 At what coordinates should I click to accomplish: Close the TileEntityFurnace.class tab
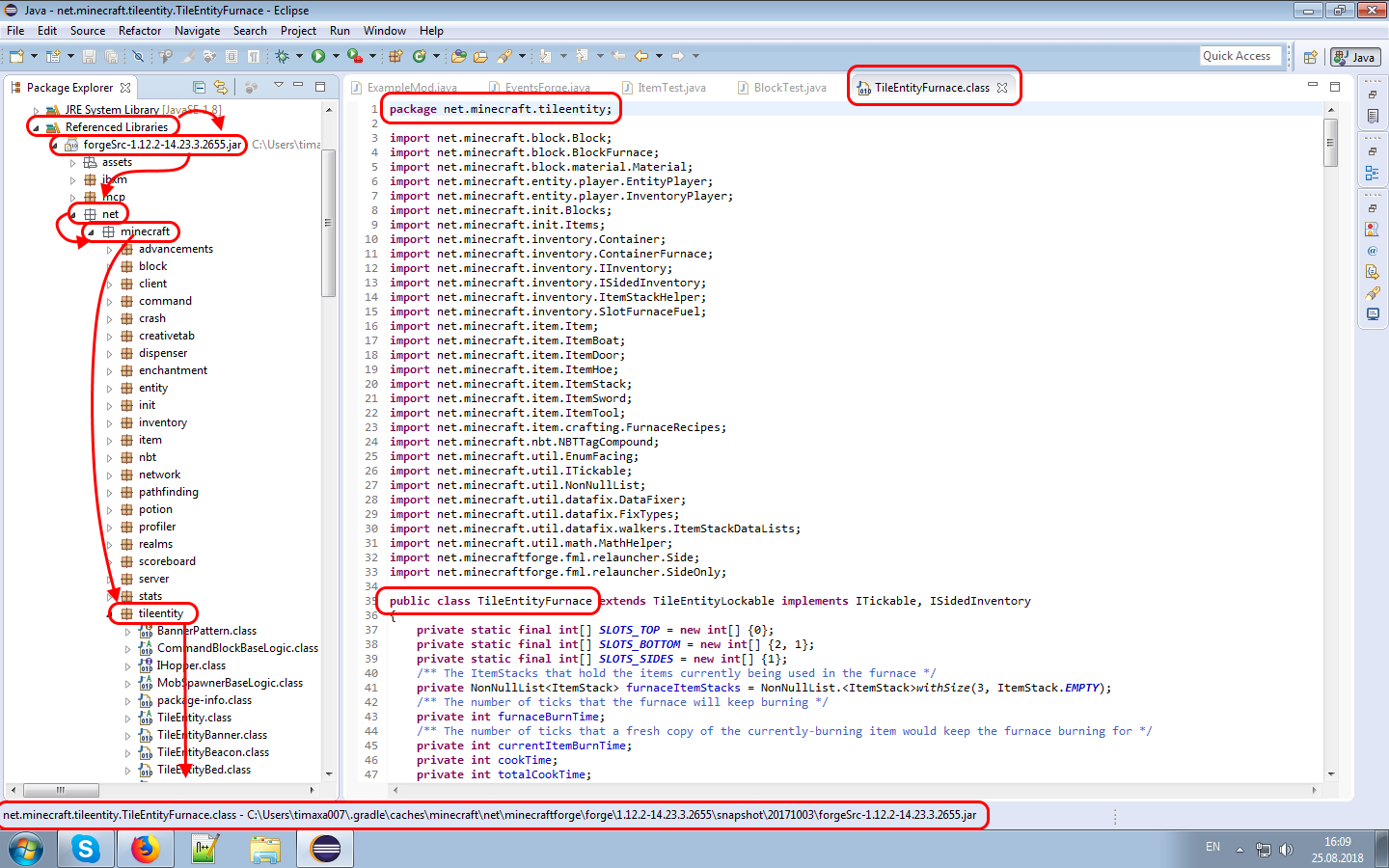[1002, 88]
